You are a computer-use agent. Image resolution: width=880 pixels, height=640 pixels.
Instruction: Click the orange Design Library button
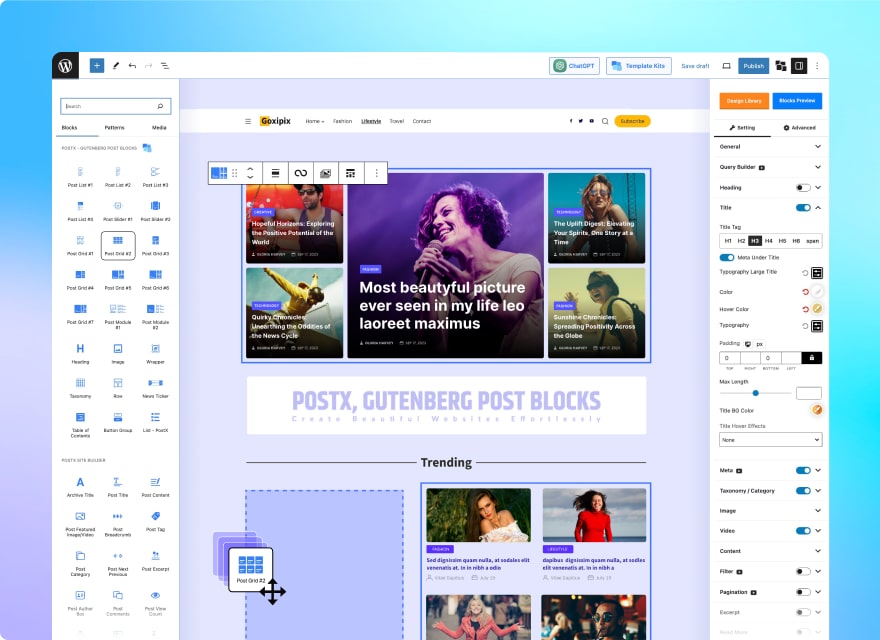pyautogui.click(x=742, y=101)
